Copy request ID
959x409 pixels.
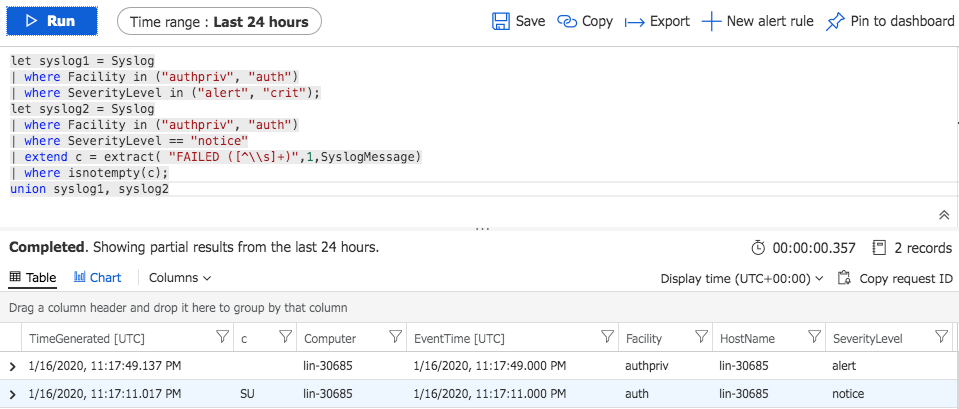(895, 279)
